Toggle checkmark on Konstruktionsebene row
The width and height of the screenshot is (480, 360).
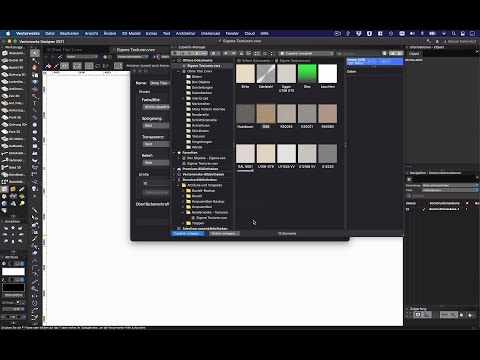pyautogui.click(x=424, y=209)
